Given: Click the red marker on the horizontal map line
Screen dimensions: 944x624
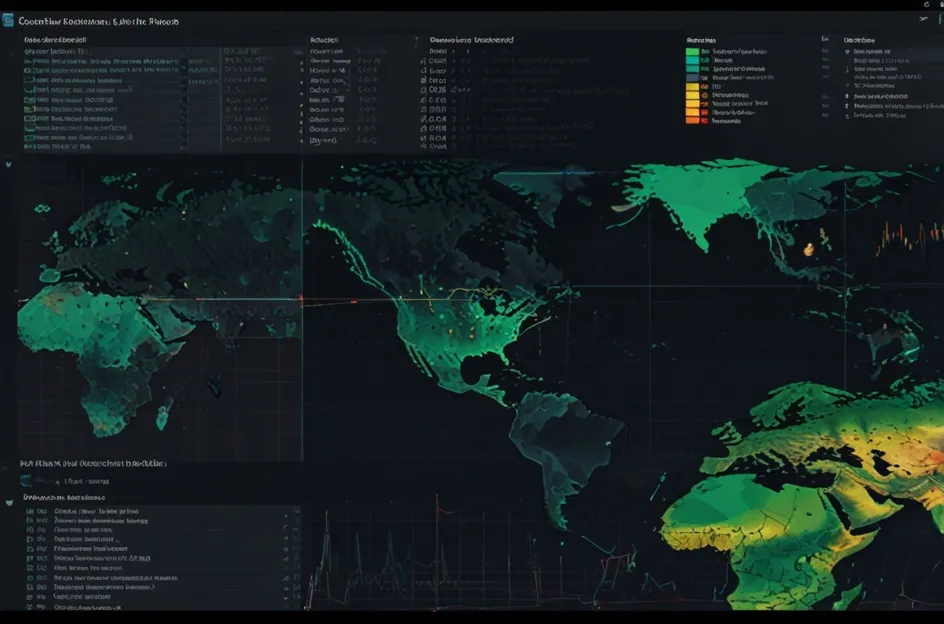Looking at the screenshot, I should (x=300, y=298).
